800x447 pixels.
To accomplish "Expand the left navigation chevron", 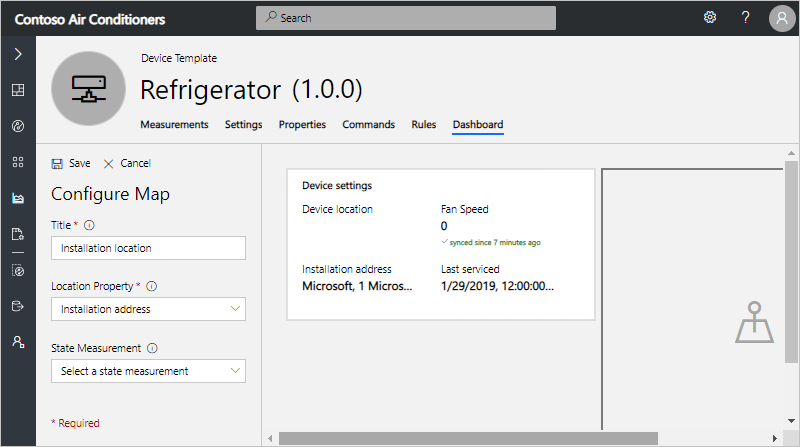I will coord(18,54).
